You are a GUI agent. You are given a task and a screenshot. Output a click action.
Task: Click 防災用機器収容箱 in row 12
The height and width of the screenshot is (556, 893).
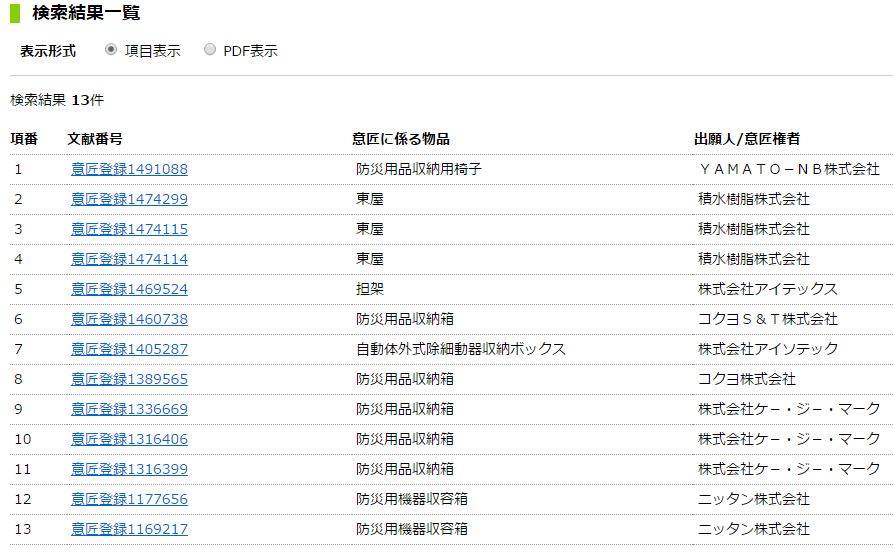coord(412,499)
